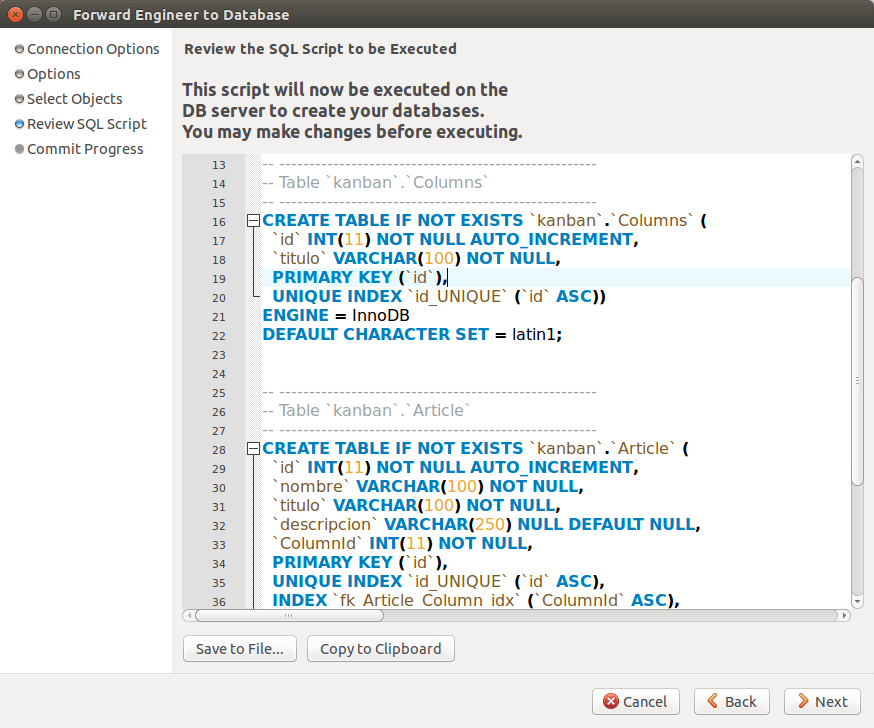Click the vertical scrollbar down arrow

857,601
